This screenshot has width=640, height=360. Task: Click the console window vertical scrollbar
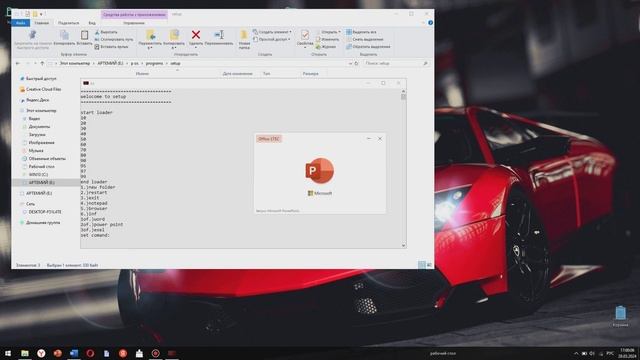point(403,168)
